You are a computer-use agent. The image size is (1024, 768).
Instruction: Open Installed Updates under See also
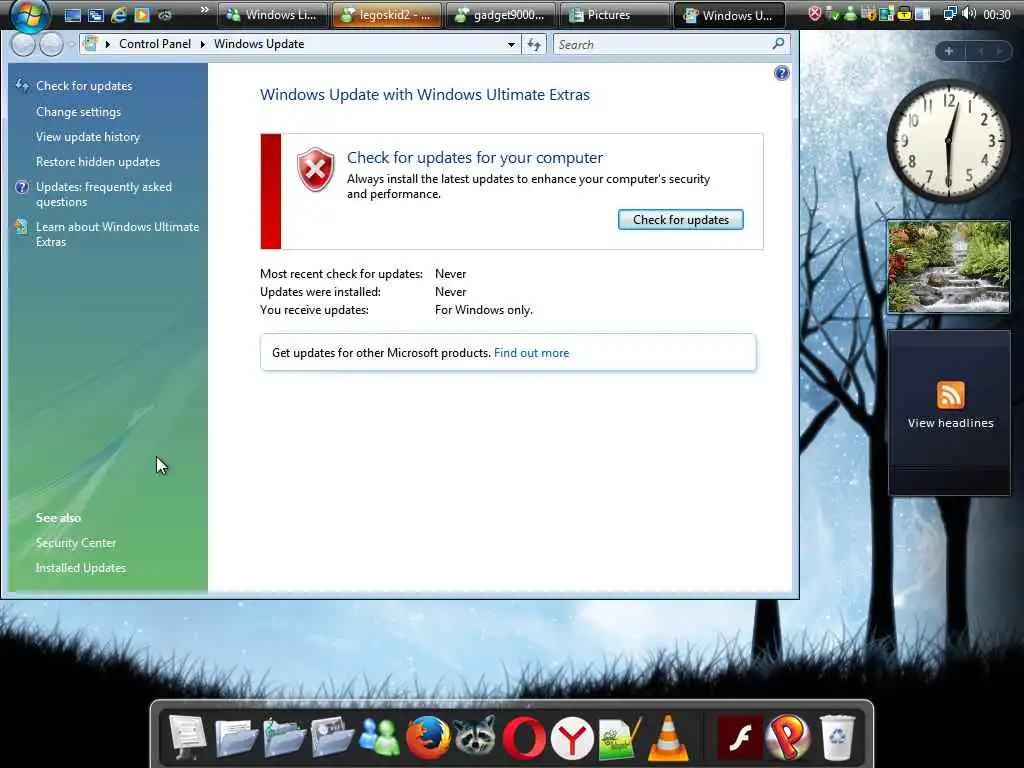81,568
